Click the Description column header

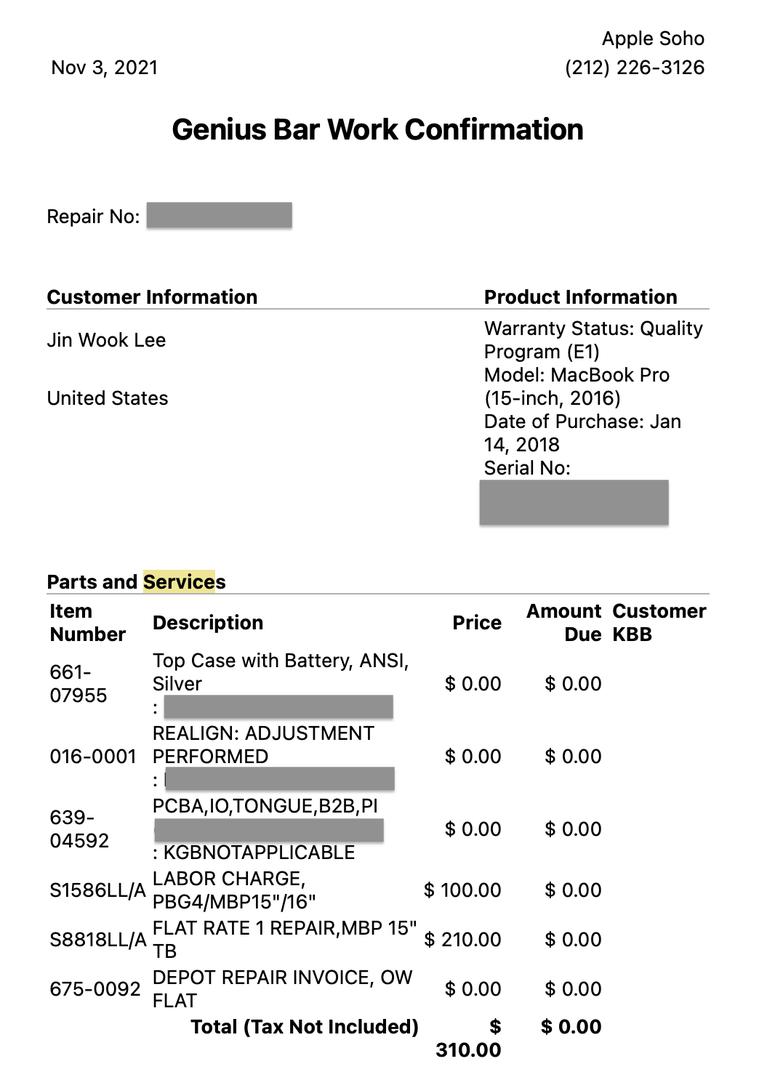tap(208, 623)
